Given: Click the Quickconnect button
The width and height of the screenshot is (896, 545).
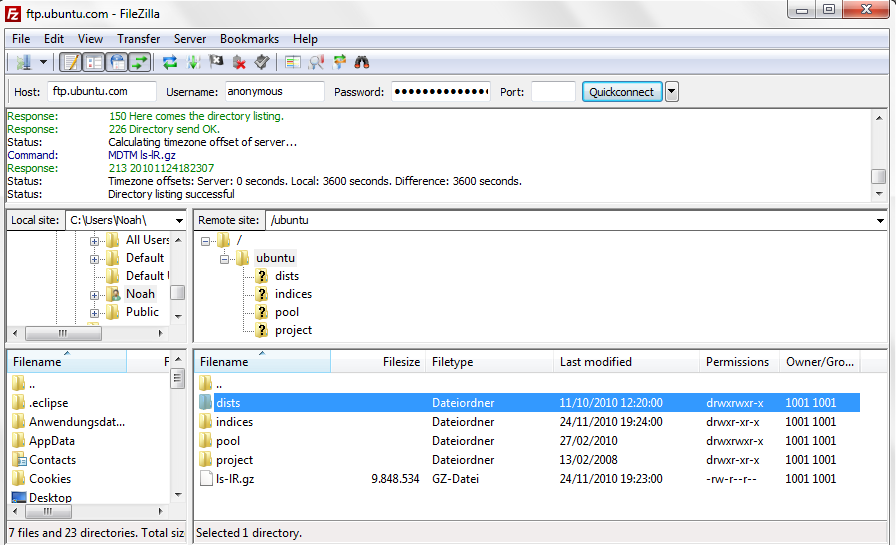Looking at the screenshot, I should pyautogui.click(x=622, y=91).
